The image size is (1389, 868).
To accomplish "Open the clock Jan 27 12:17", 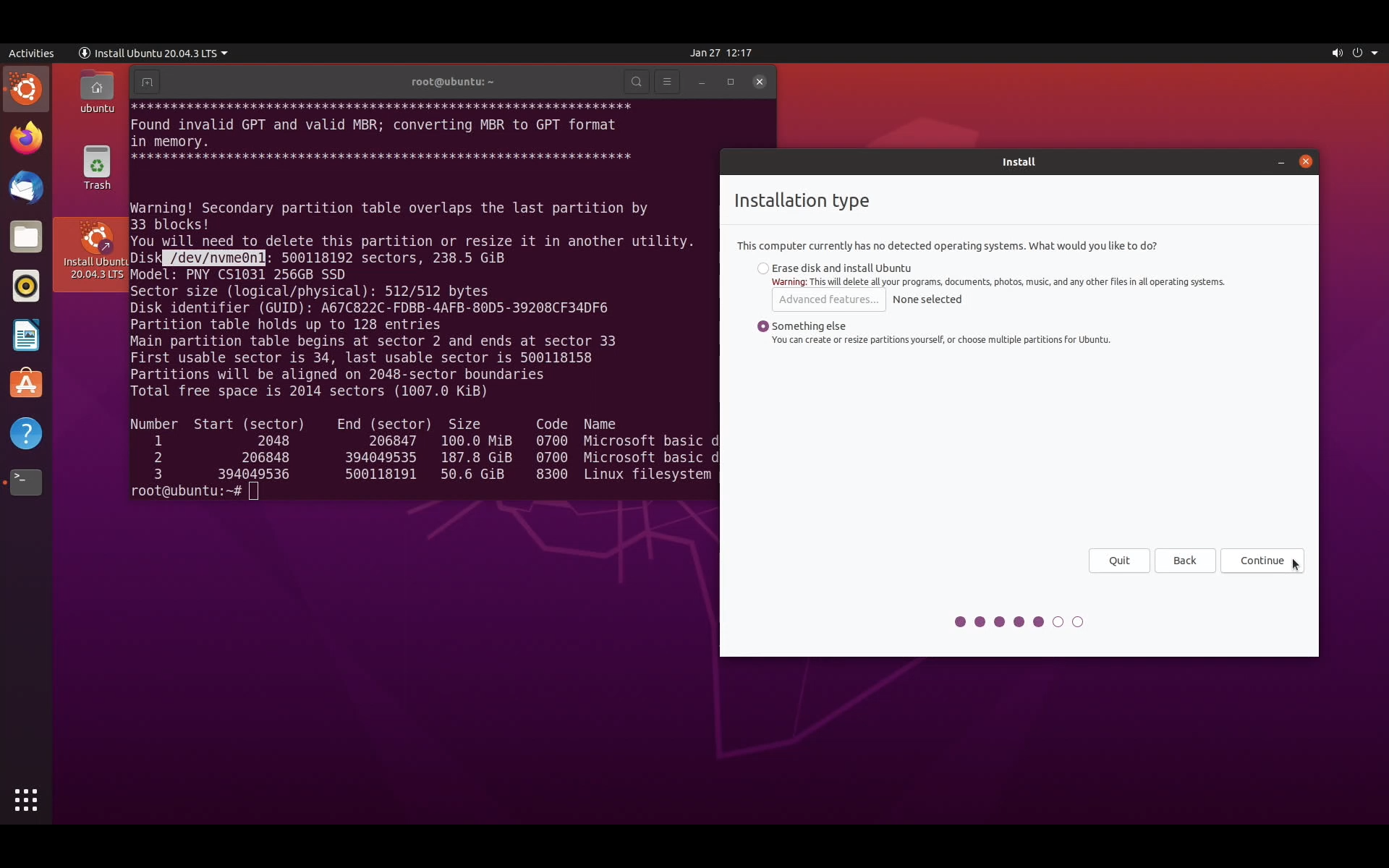I will coord(721,53).
